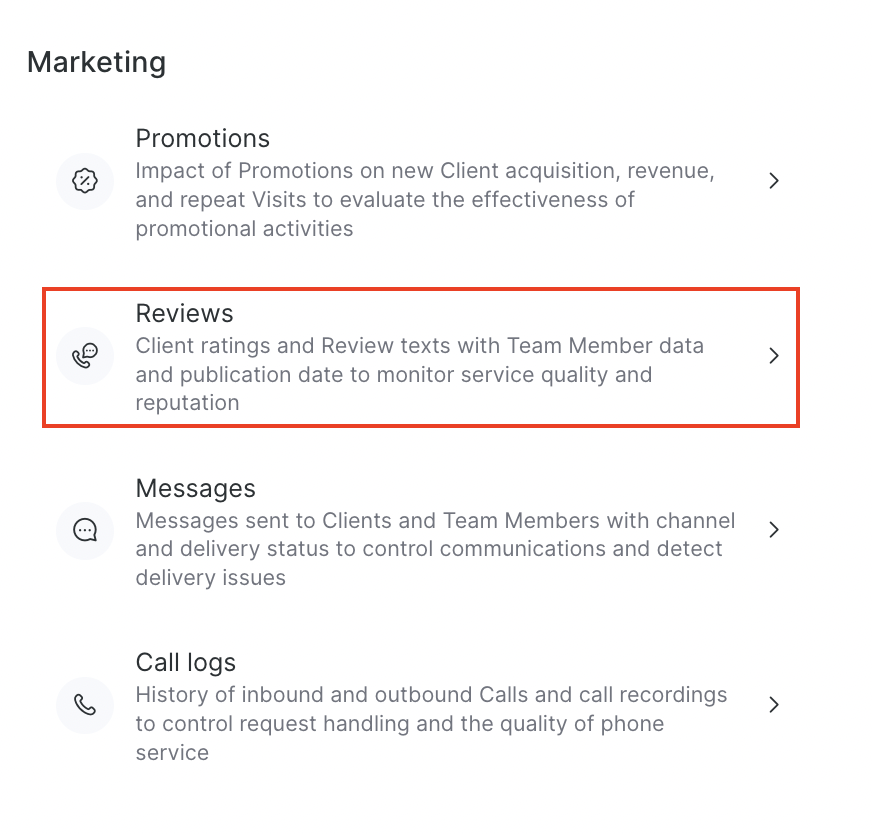
Task: Open the Call logs title
Action: click(x=186, y=662)
